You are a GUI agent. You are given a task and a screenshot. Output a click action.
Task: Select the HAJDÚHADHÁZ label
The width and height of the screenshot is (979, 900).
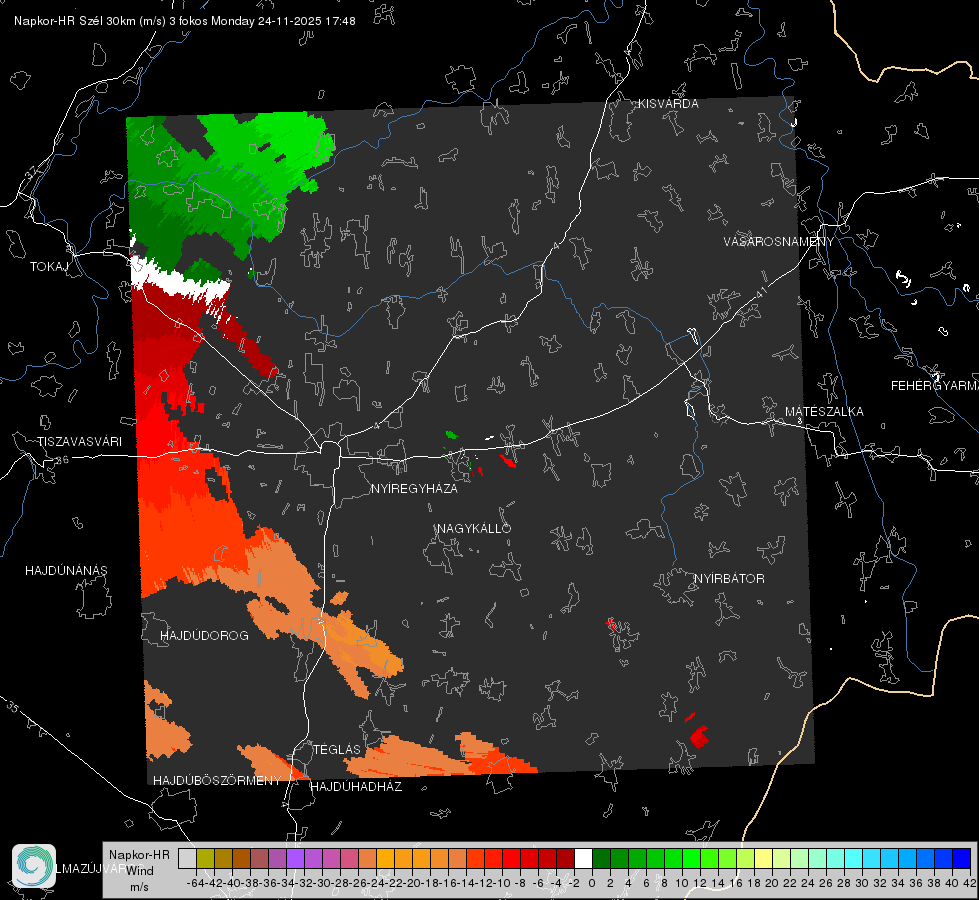click(356, 786)
